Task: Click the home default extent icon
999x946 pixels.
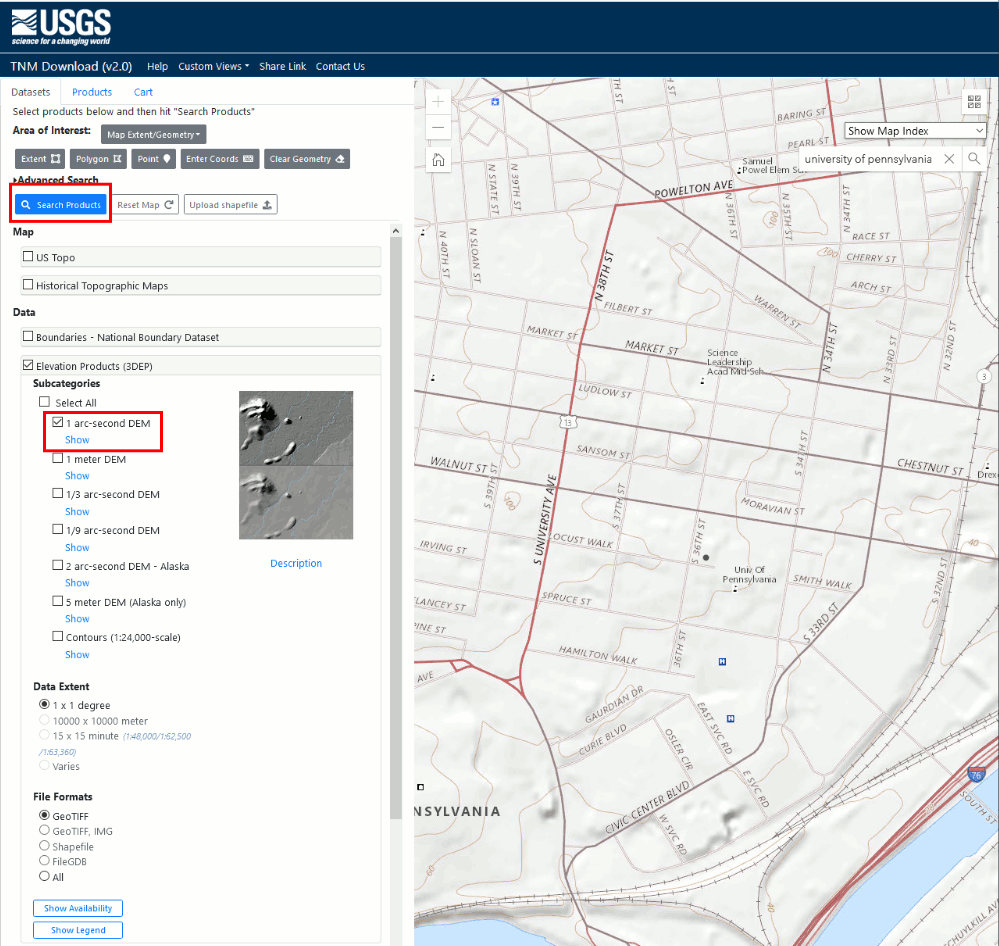Action: click(x=438, y=160)
